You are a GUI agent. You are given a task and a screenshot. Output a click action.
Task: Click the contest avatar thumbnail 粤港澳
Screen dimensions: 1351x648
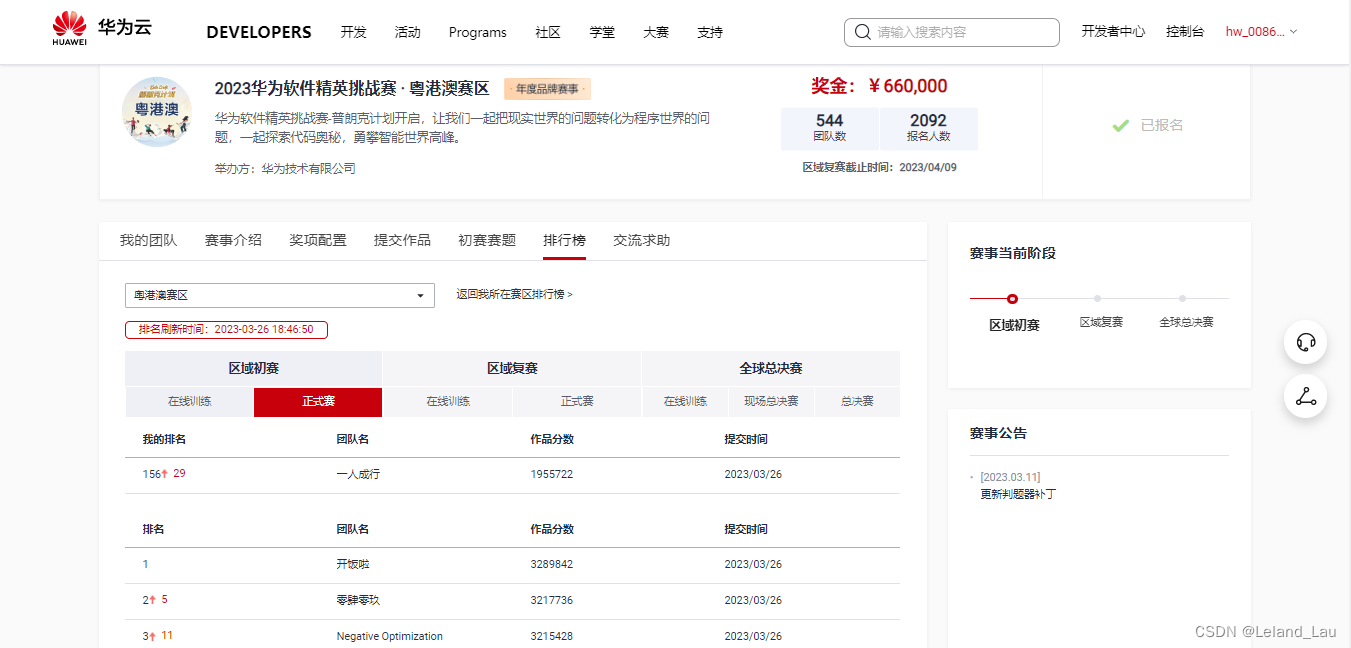pyautogui.click(x=157, y=112)
